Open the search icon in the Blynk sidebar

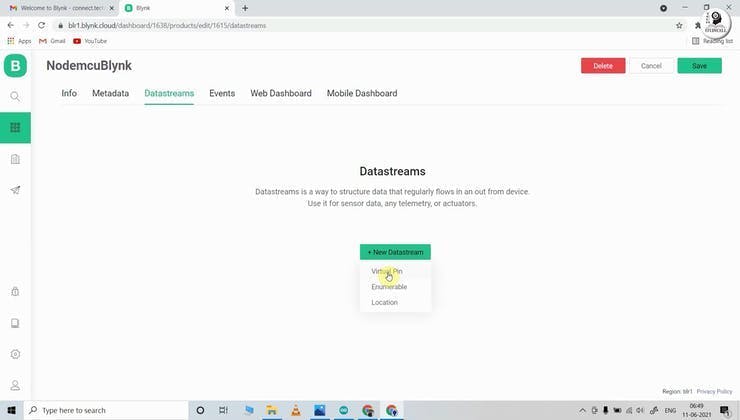[15, 97]
